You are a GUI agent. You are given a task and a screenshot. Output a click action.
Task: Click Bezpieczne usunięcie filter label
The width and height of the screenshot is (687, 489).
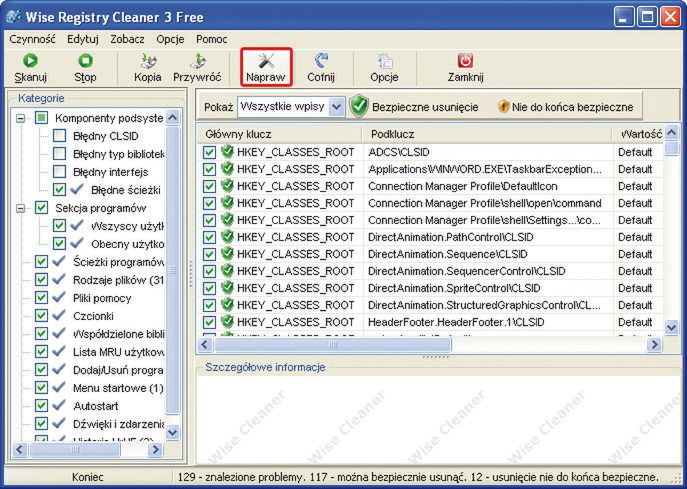[425, 107]
